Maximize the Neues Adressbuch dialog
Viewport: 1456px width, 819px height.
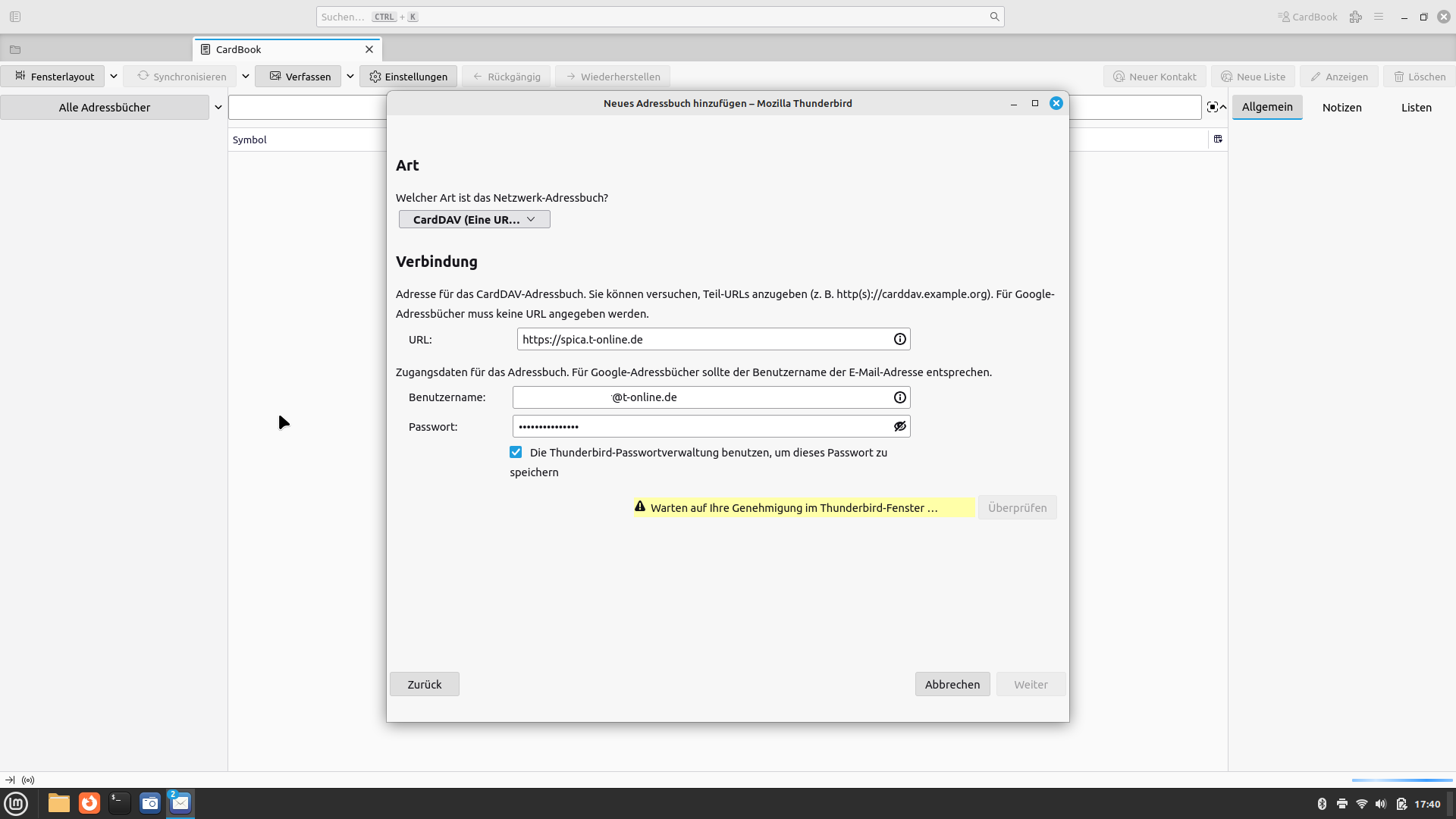(1034, 103)
